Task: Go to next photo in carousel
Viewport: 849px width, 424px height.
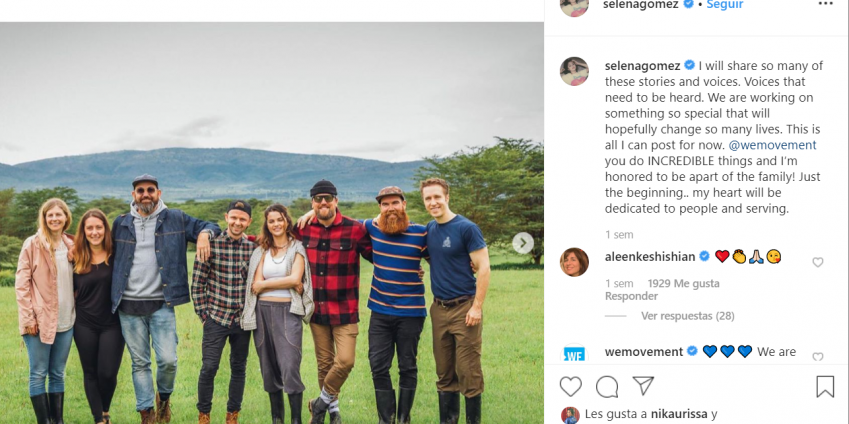Action: 523,243
